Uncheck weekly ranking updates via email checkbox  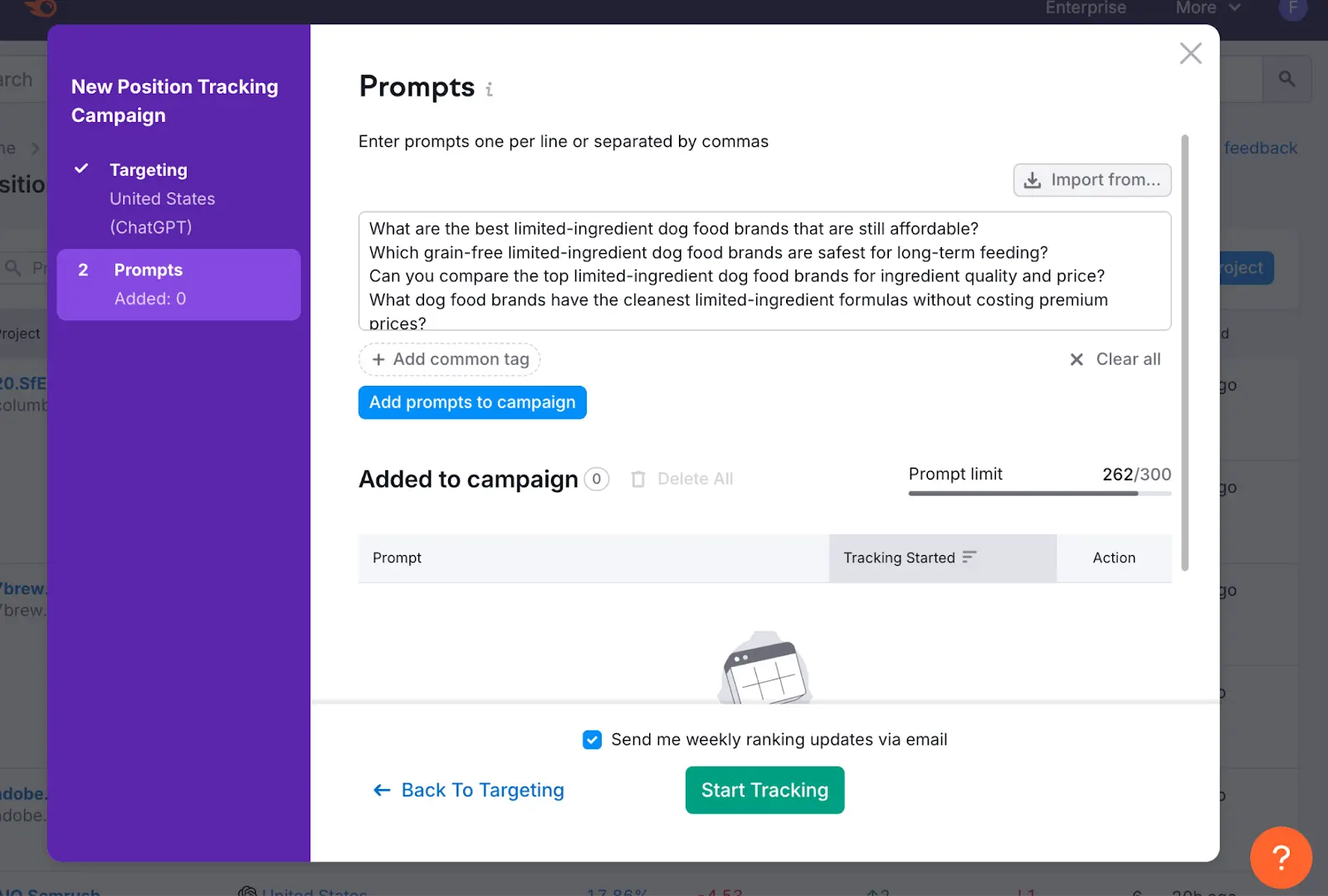pyautogui.click(x=592, y=739)
